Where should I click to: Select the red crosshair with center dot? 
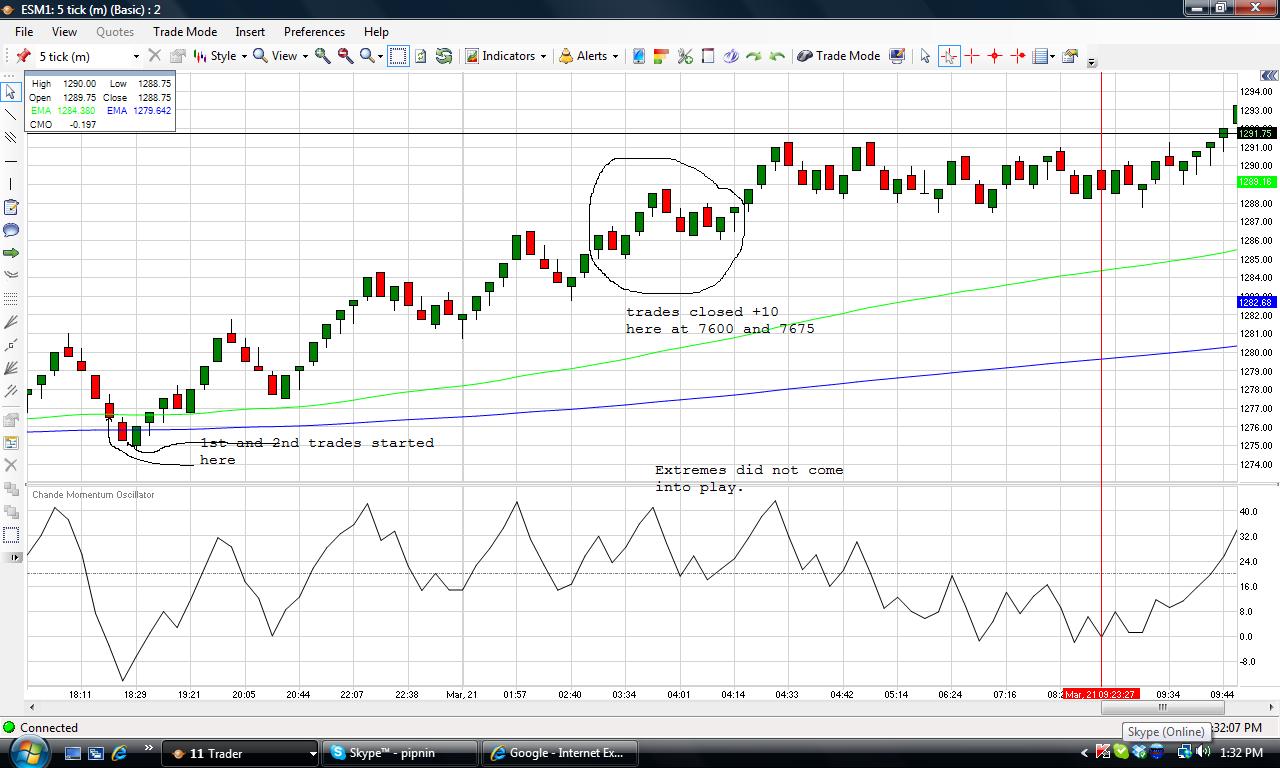click(994, 56)
